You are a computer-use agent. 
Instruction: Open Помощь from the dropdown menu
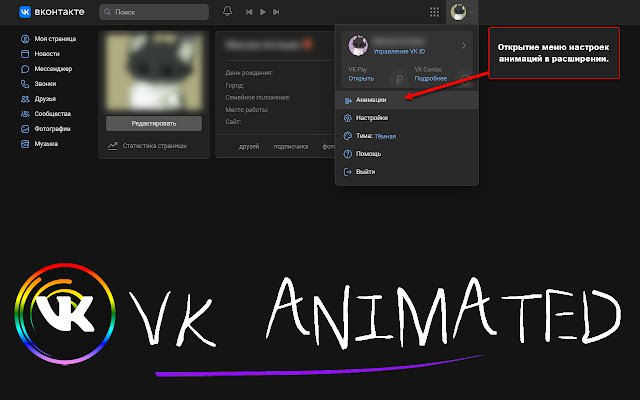click(x=407, y=154)
